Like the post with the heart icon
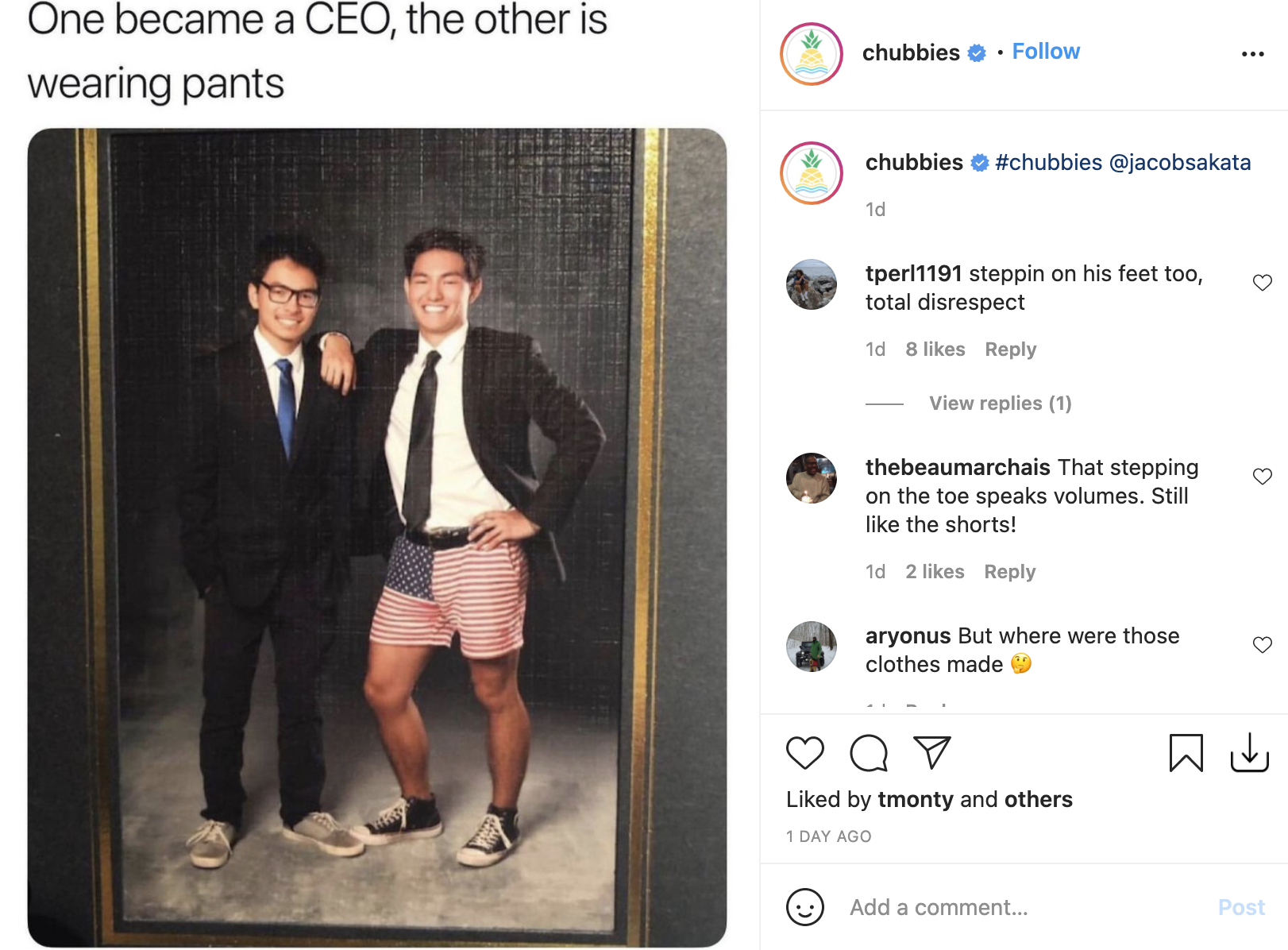The height and width of the screenshot is (950, 1288). tap(804, 752)
